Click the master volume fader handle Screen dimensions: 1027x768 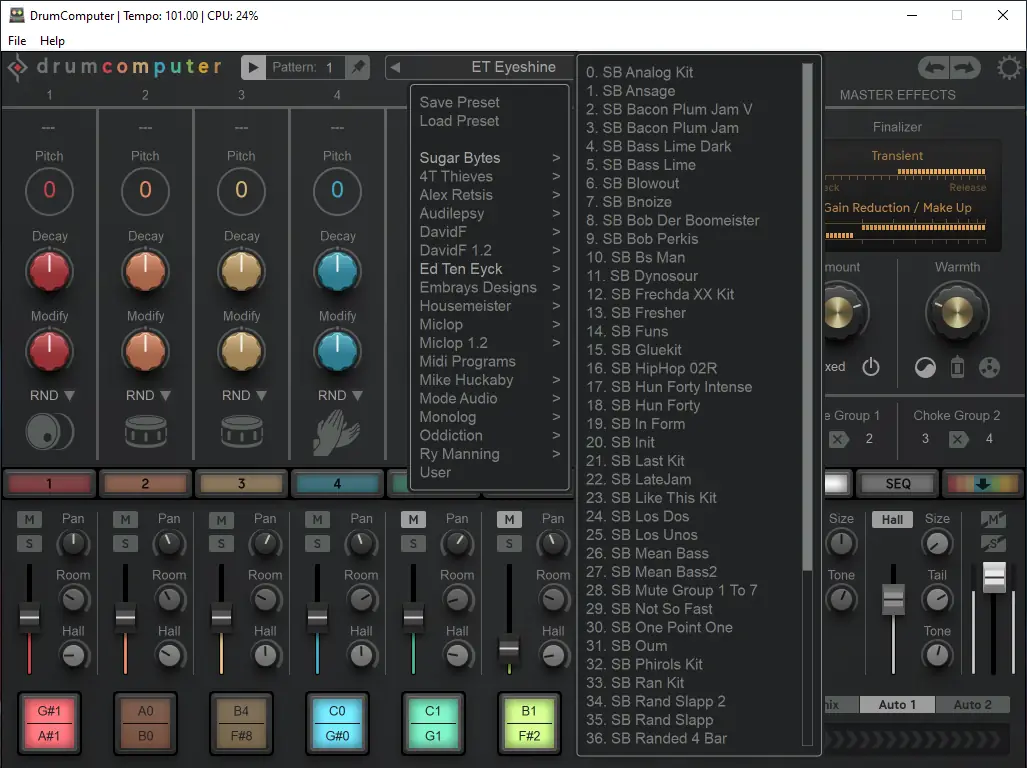(994, 577)
